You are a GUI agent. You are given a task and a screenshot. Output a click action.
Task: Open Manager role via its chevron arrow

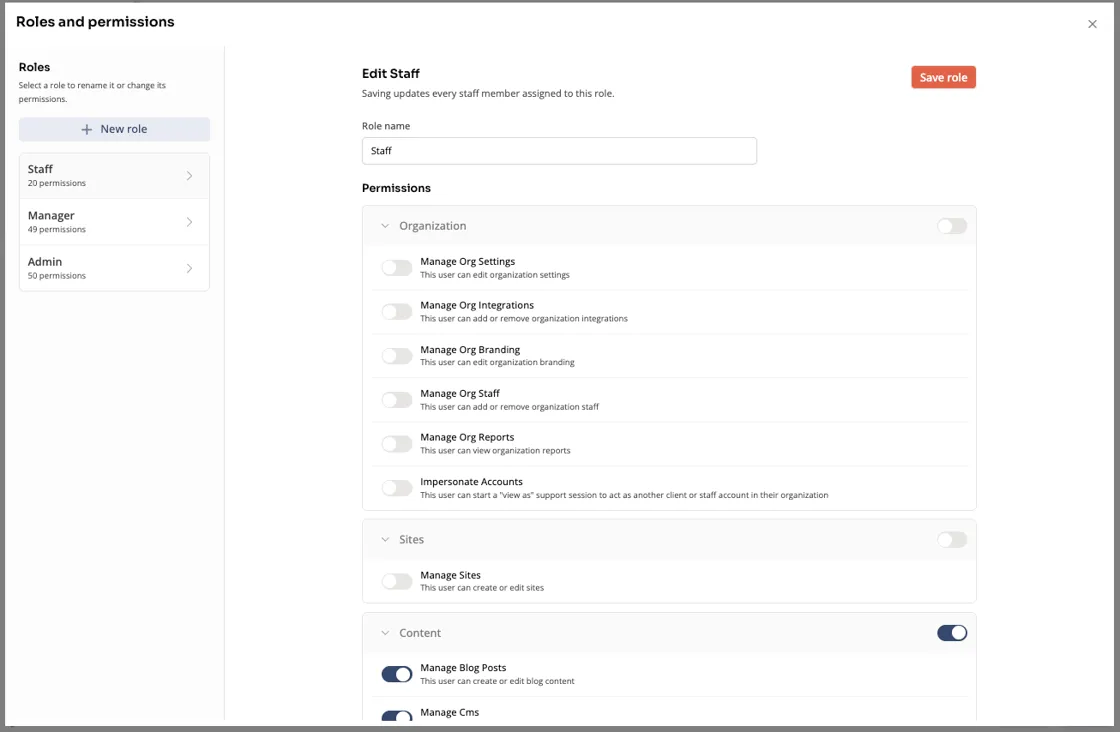pyautogui.click(x=189, y=222)
